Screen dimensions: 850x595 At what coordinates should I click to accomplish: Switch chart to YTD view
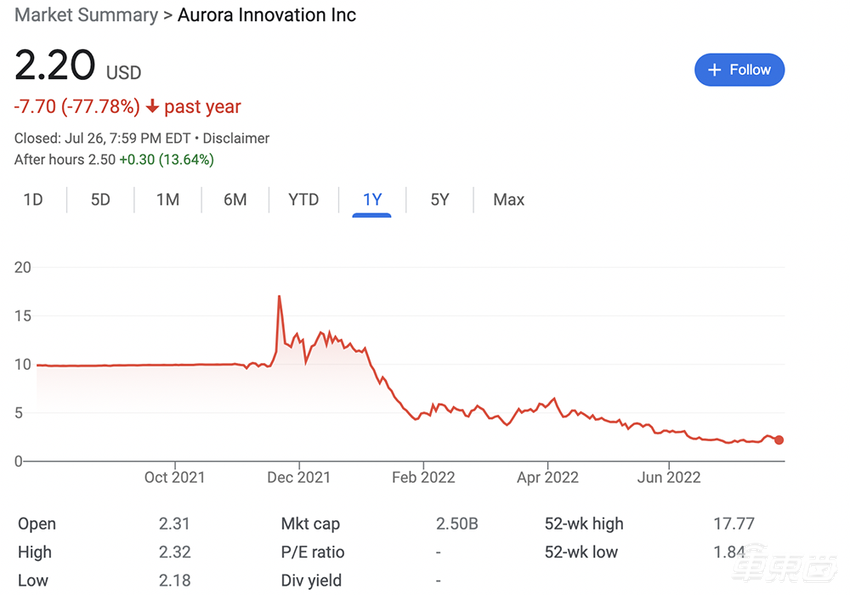303,200
